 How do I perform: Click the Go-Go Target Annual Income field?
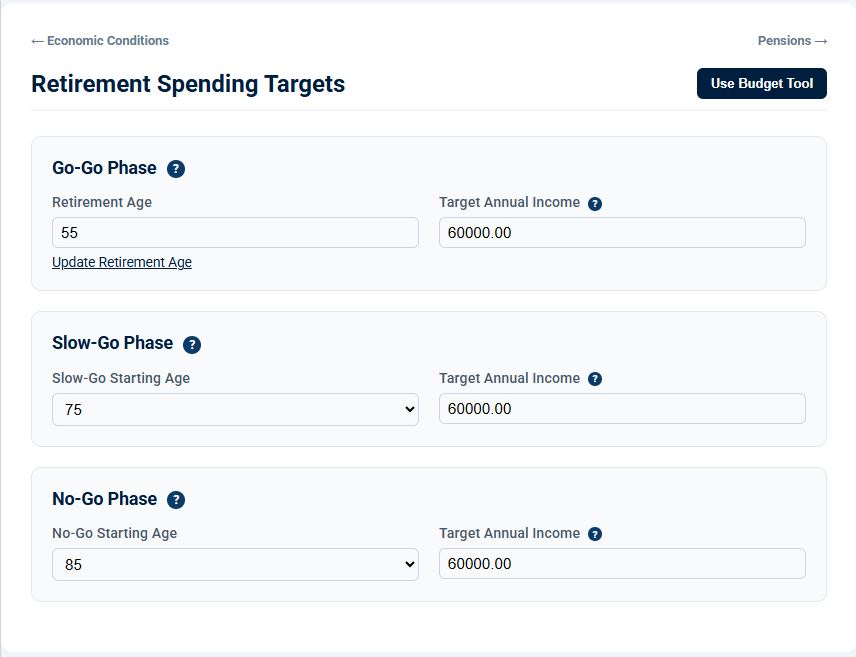622,233
